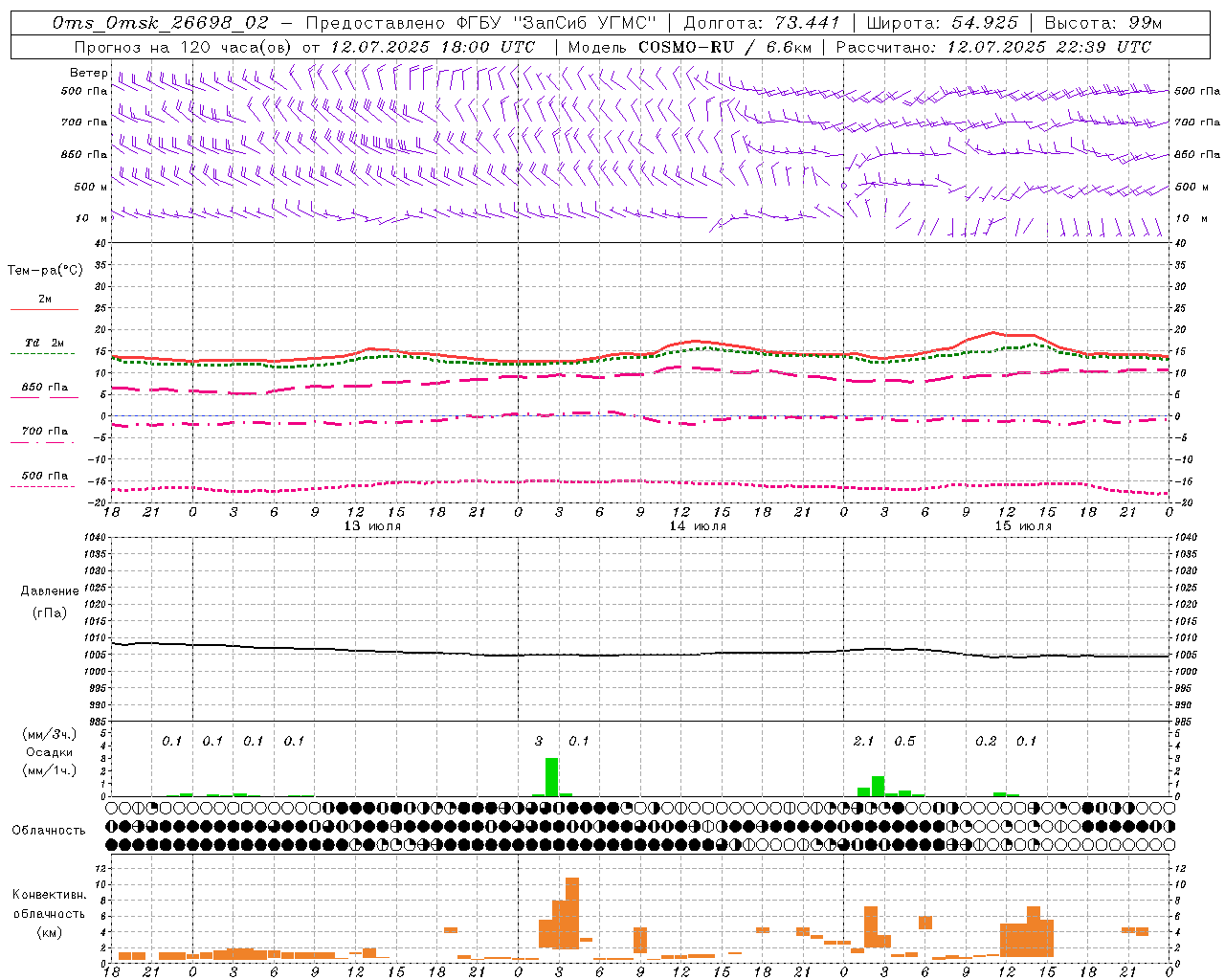Click the precipitation value 0.2
Image resolution: width=1225 pixels, height=980 pixels.
point(986,741)
